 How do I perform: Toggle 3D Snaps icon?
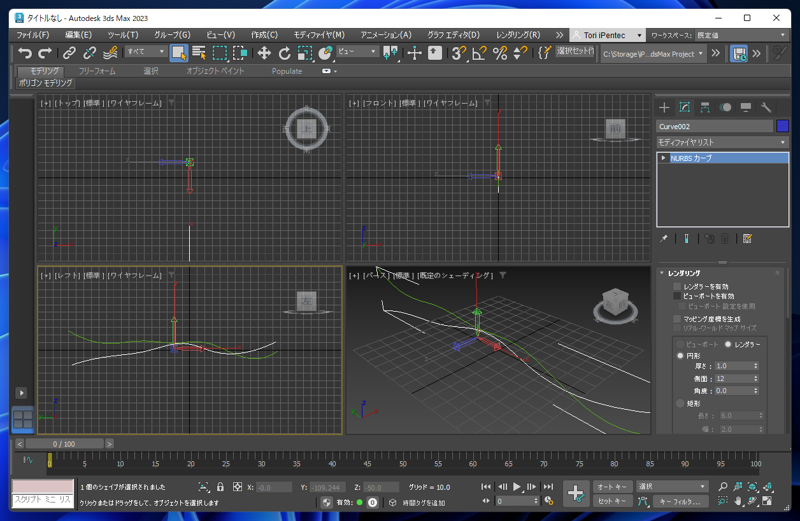[x=459, y=53]
